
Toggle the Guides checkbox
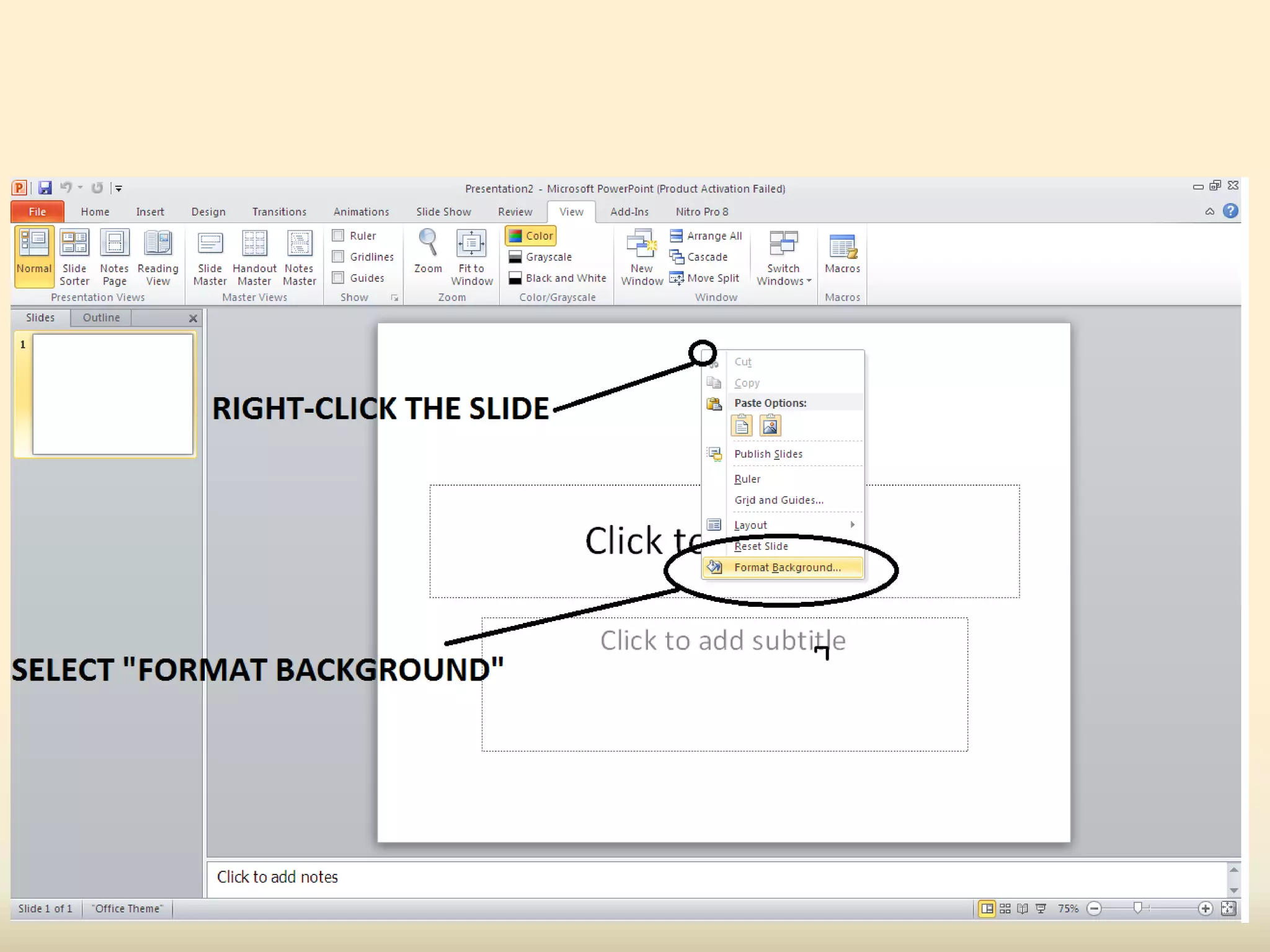point(339,278)
